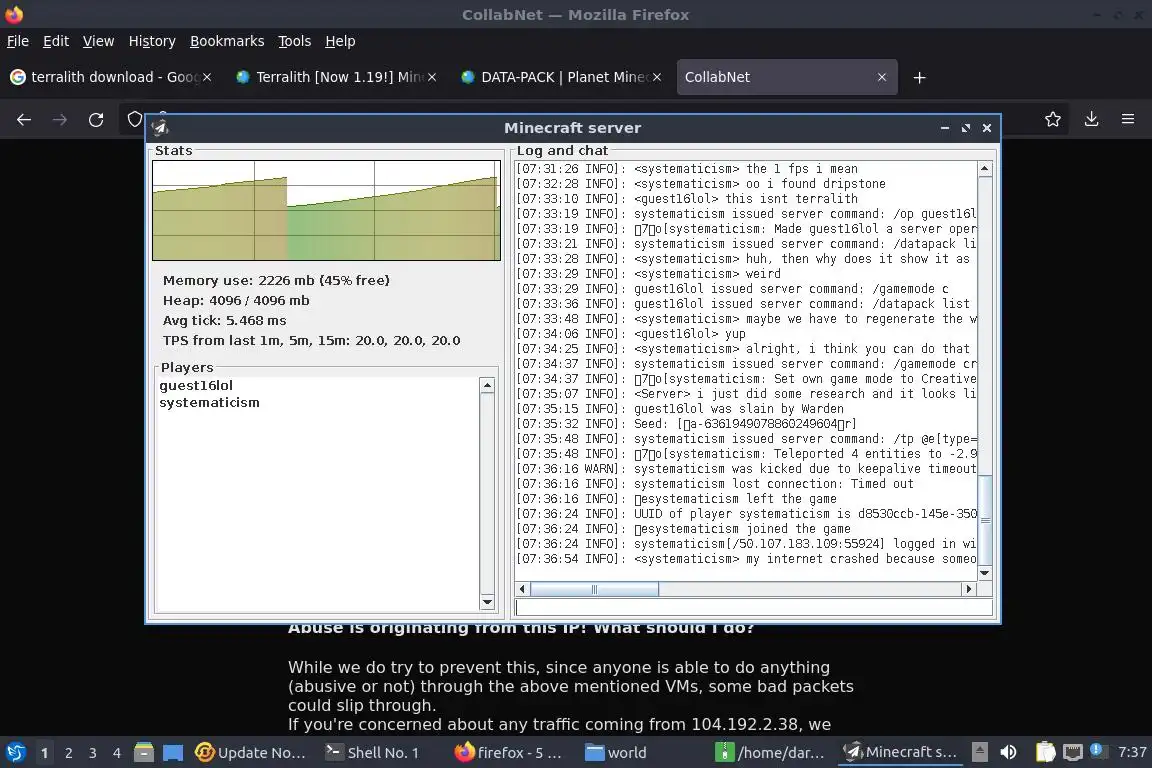Click the notification bubble tray icon
Screen dimensions: 1152x768
pos(1096,750)
